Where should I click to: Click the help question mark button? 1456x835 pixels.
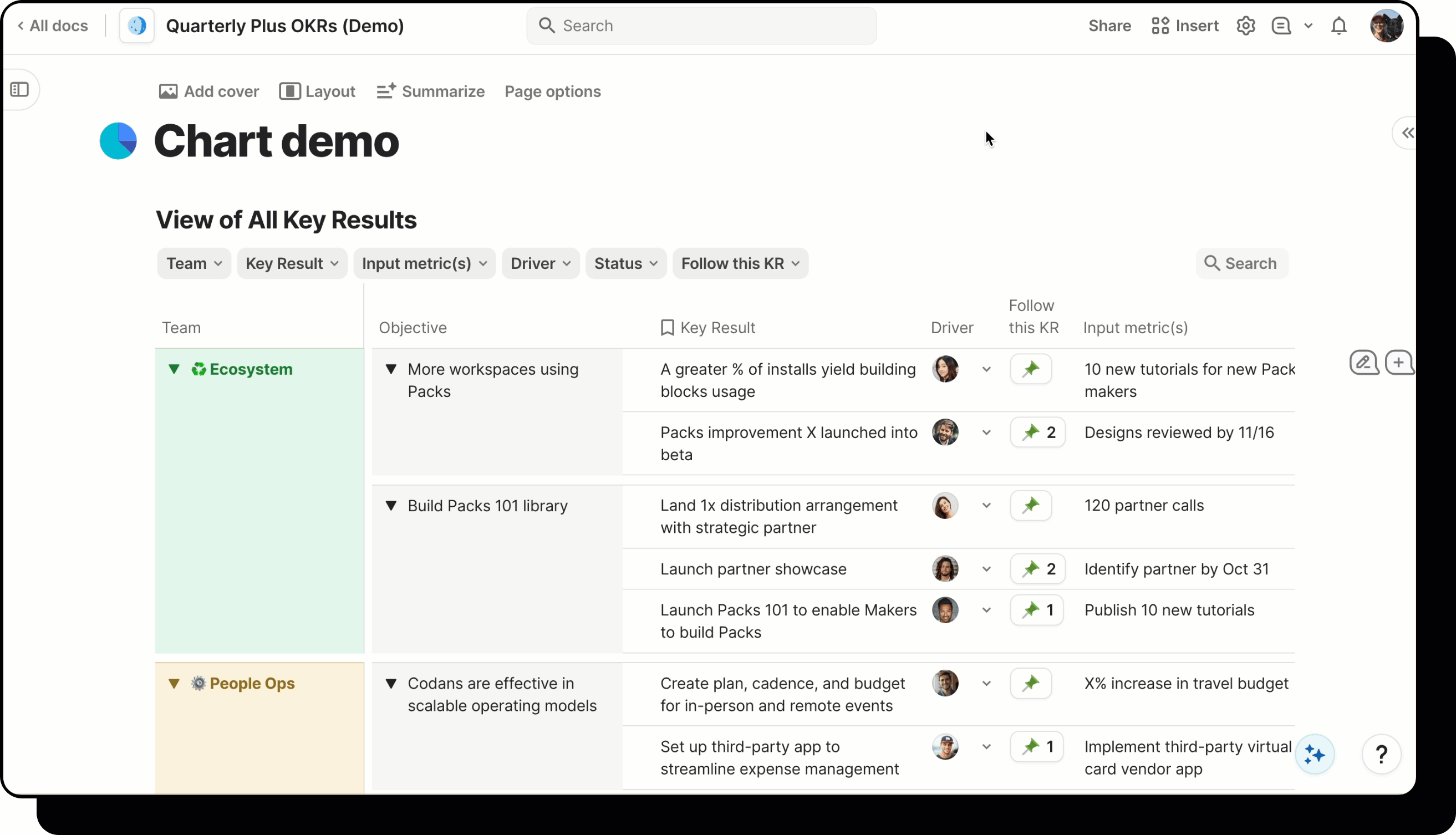coord(1381,754)
